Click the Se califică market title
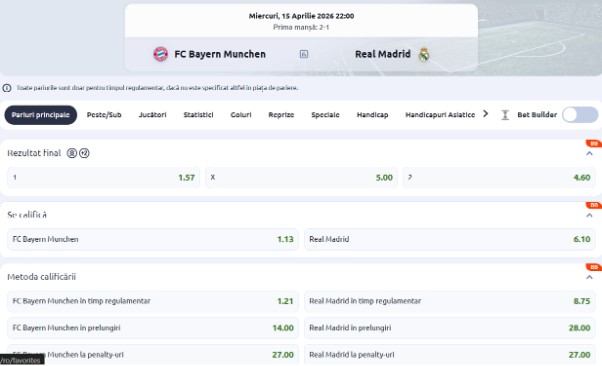Viewport: 602px width, 366px height. coord(27,215)
